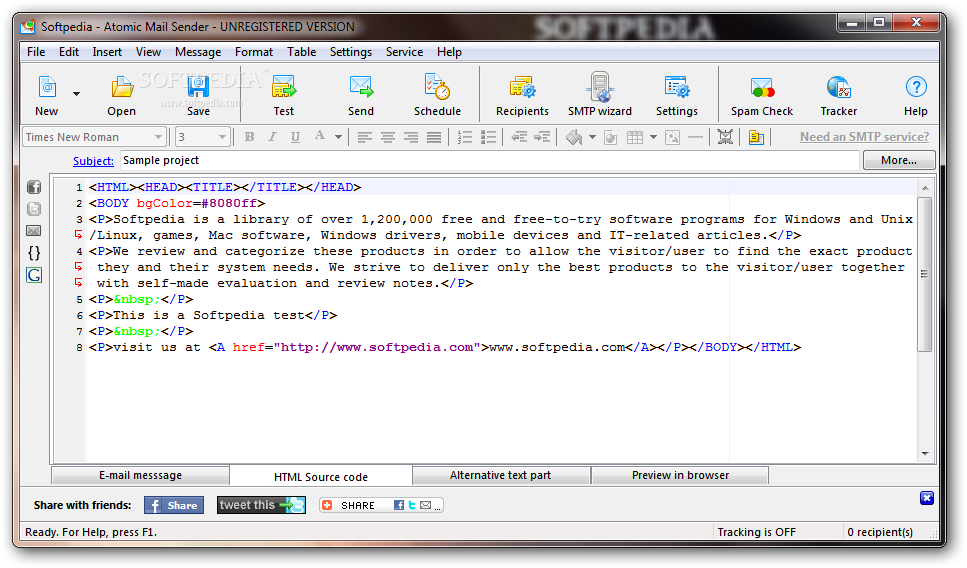This screenshot has width=967, height=568.
Task: Increase indent
Action: coord(542,137)
